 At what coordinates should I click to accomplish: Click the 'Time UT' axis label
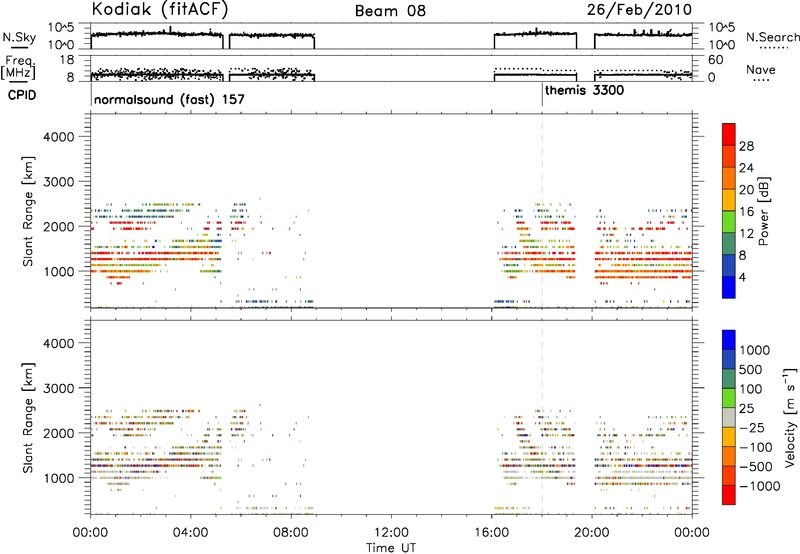coord(391,548)
